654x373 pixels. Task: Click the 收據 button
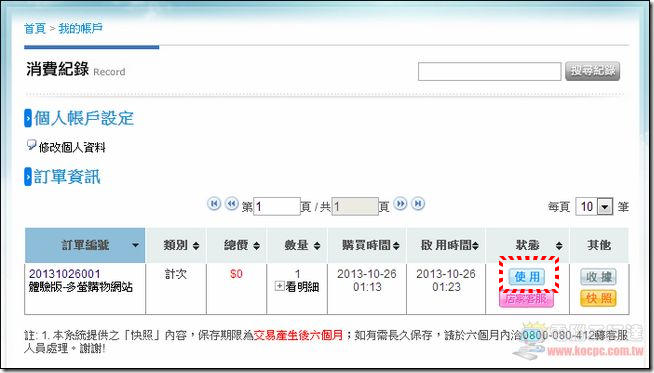[599, 277]
